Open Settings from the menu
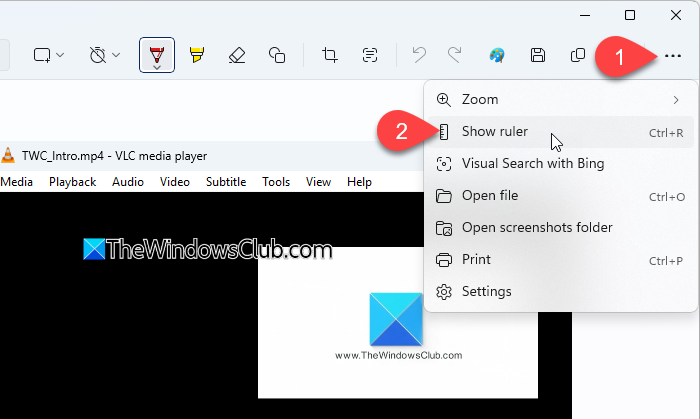 (x=561, y=291)
